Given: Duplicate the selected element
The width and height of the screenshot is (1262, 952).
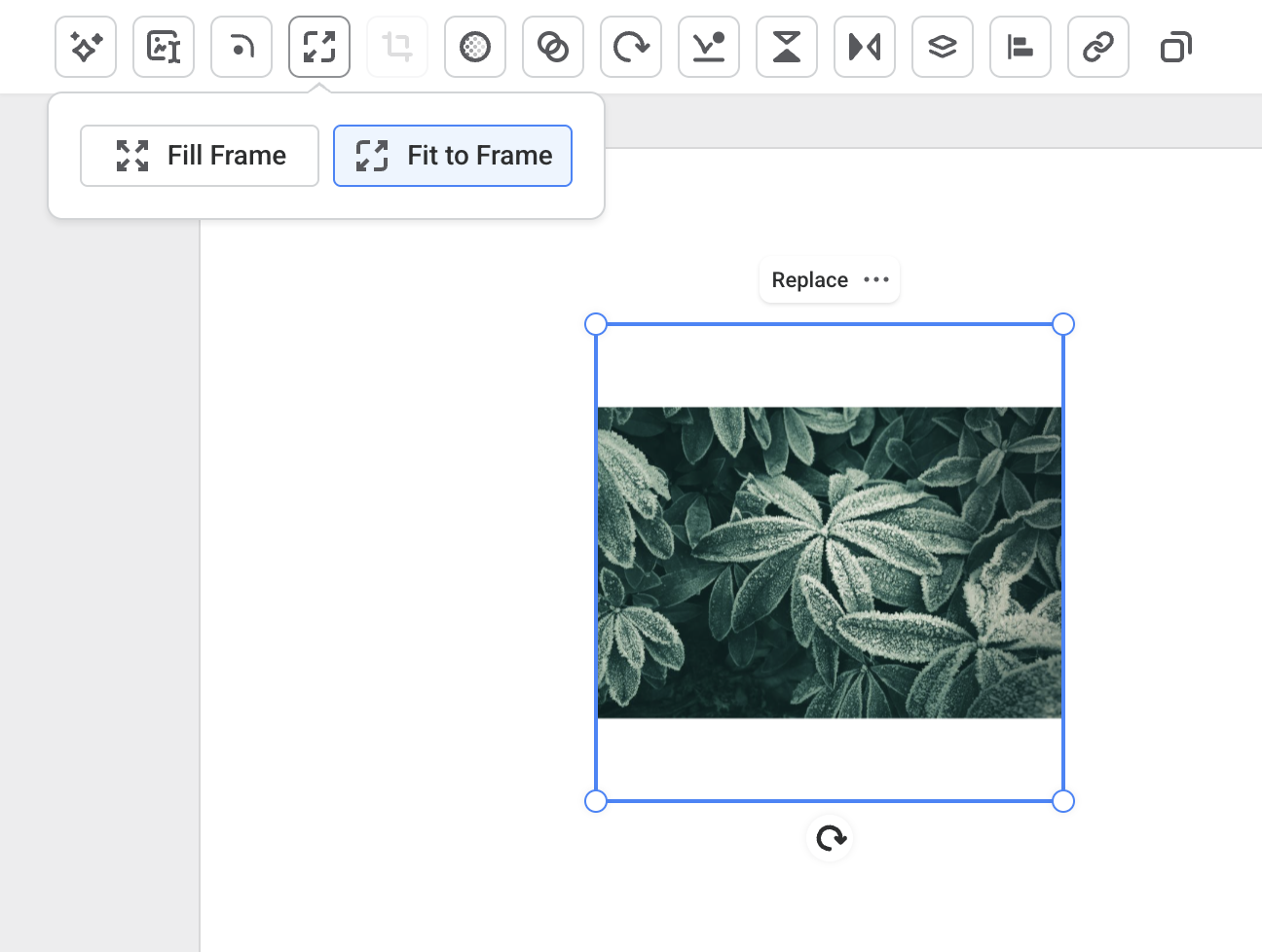Looking at the screenshot, I should point(1176,47).
